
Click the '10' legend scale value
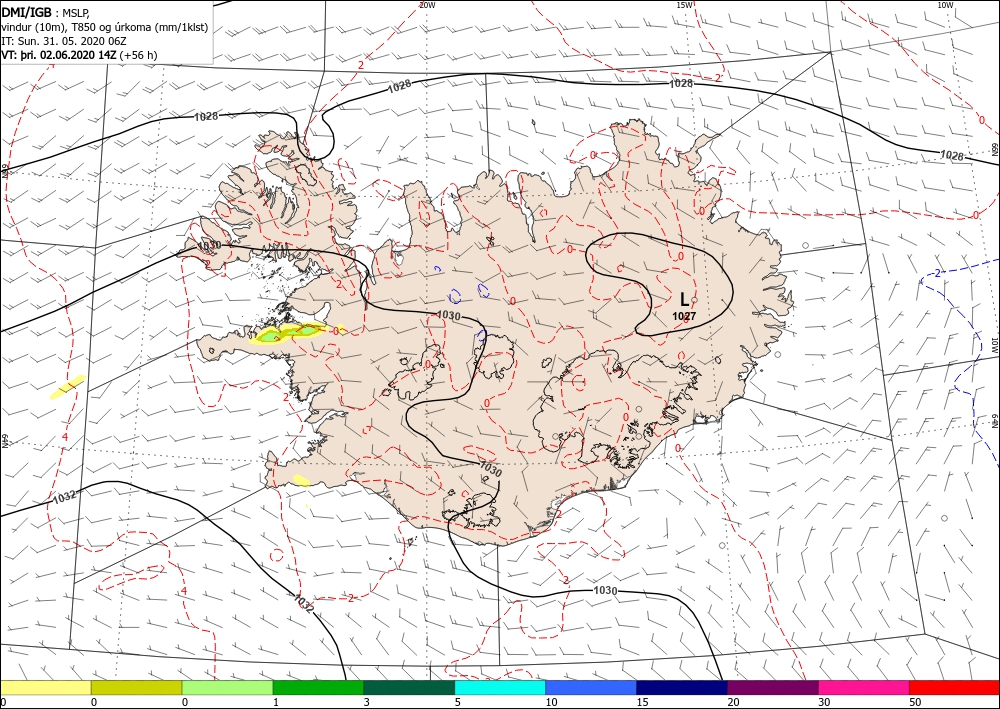(x=551, y=702)
